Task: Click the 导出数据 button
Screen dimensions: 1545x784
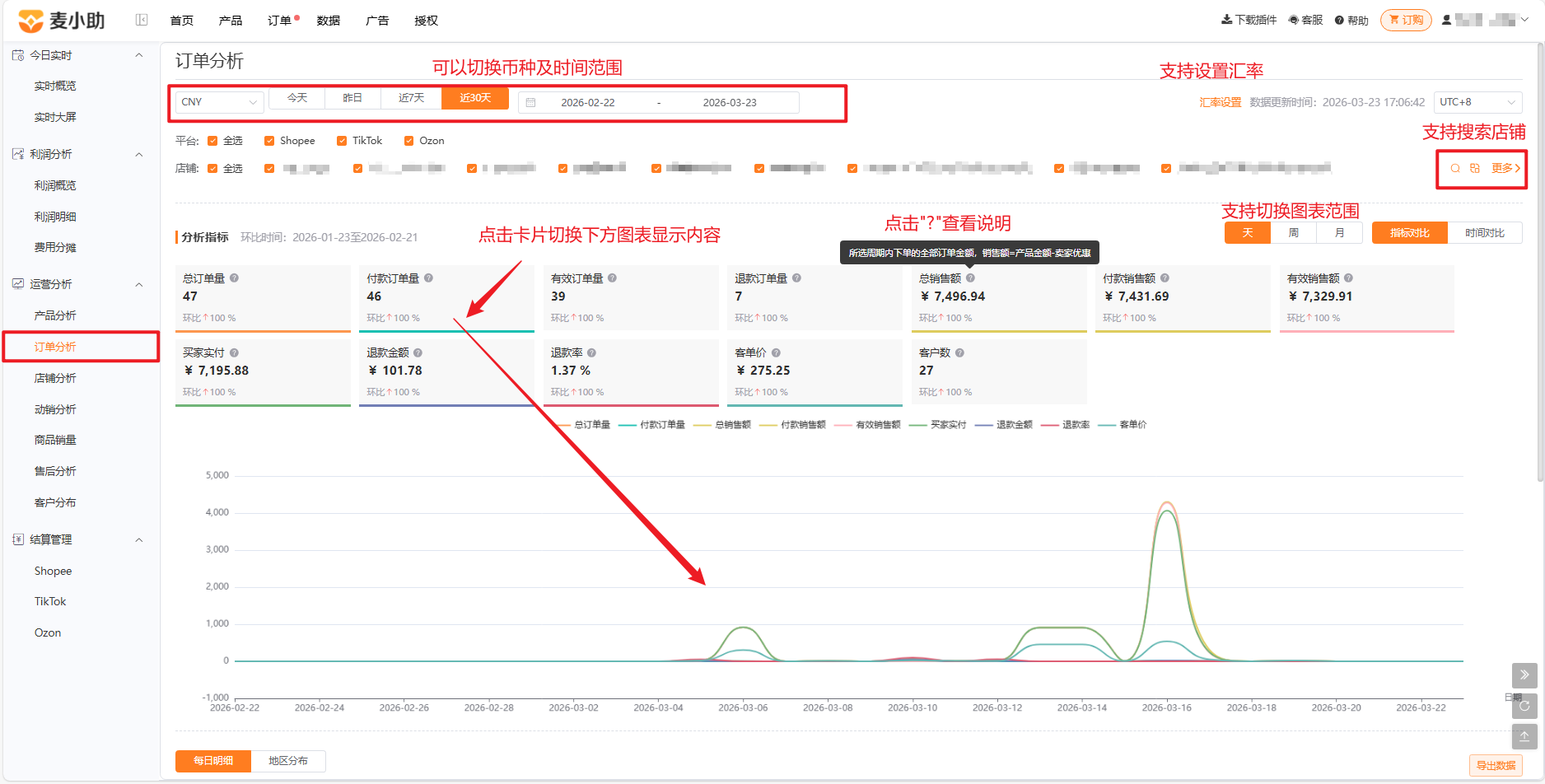Action: (x=1496, y=766)
